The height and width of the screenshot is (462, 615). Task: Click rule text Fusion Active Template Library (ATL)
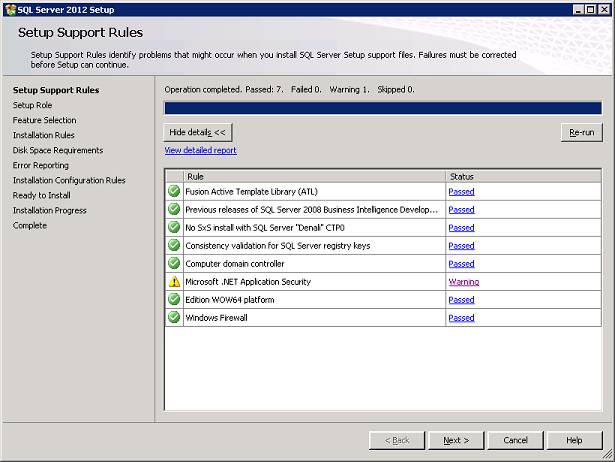tap(251, 191)
